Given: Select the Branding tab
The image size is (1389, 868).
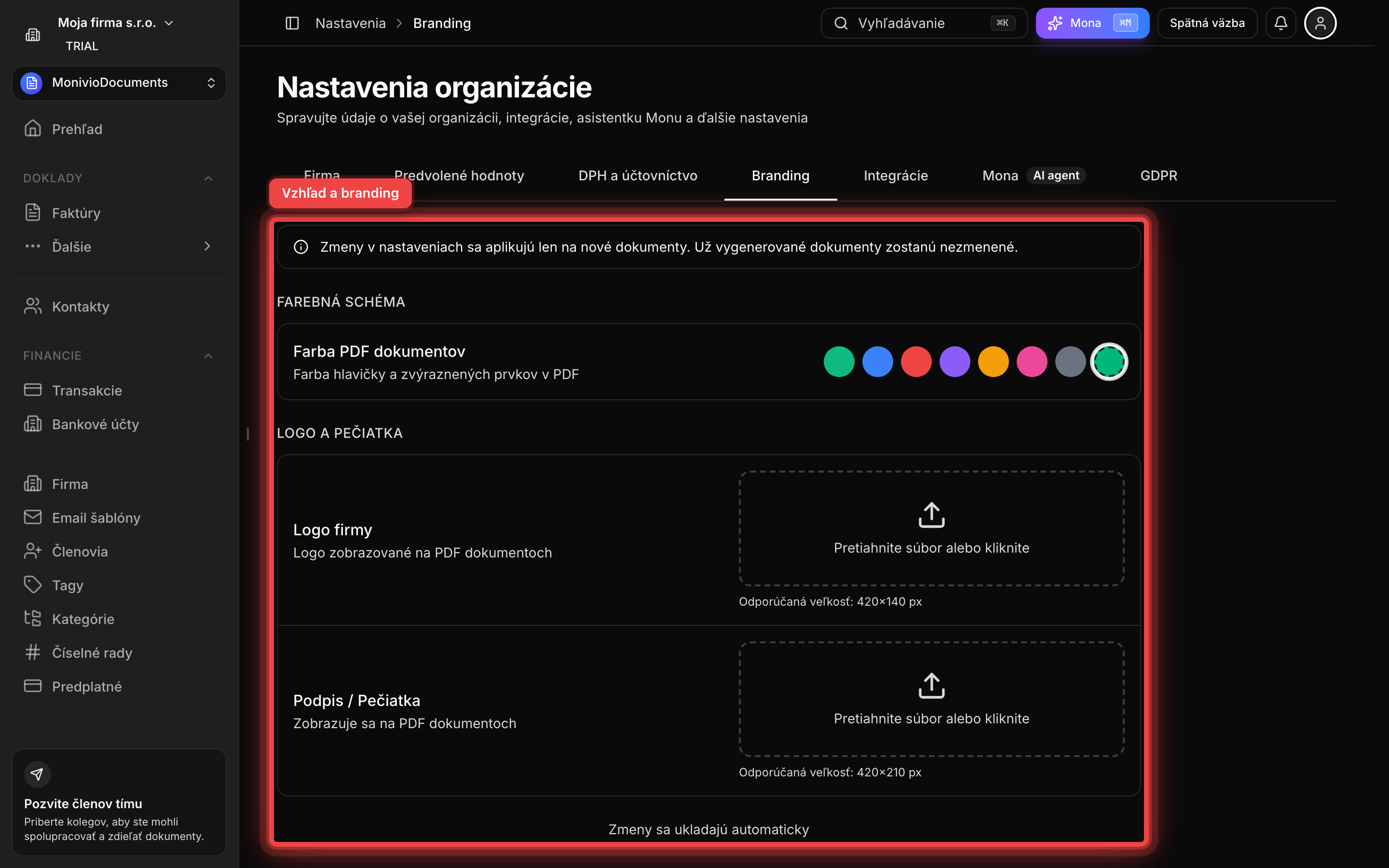Looking at the screenshot, I should [x=781, y=176].
